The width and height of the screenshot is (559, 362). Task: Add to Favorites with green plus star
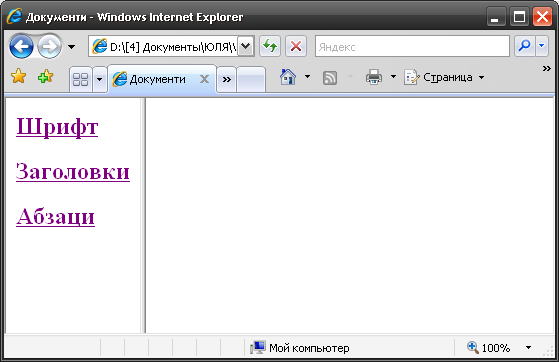pyautogui.click(x=46, y=76)
